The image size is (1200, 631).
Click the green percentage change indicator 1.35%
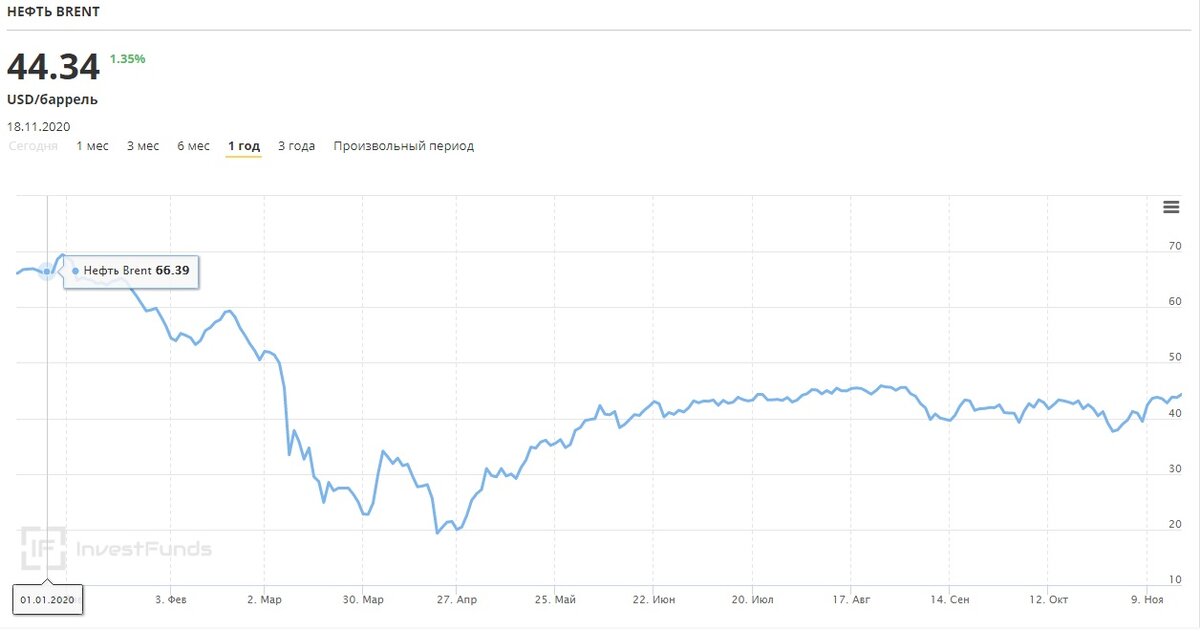(130, 59)
